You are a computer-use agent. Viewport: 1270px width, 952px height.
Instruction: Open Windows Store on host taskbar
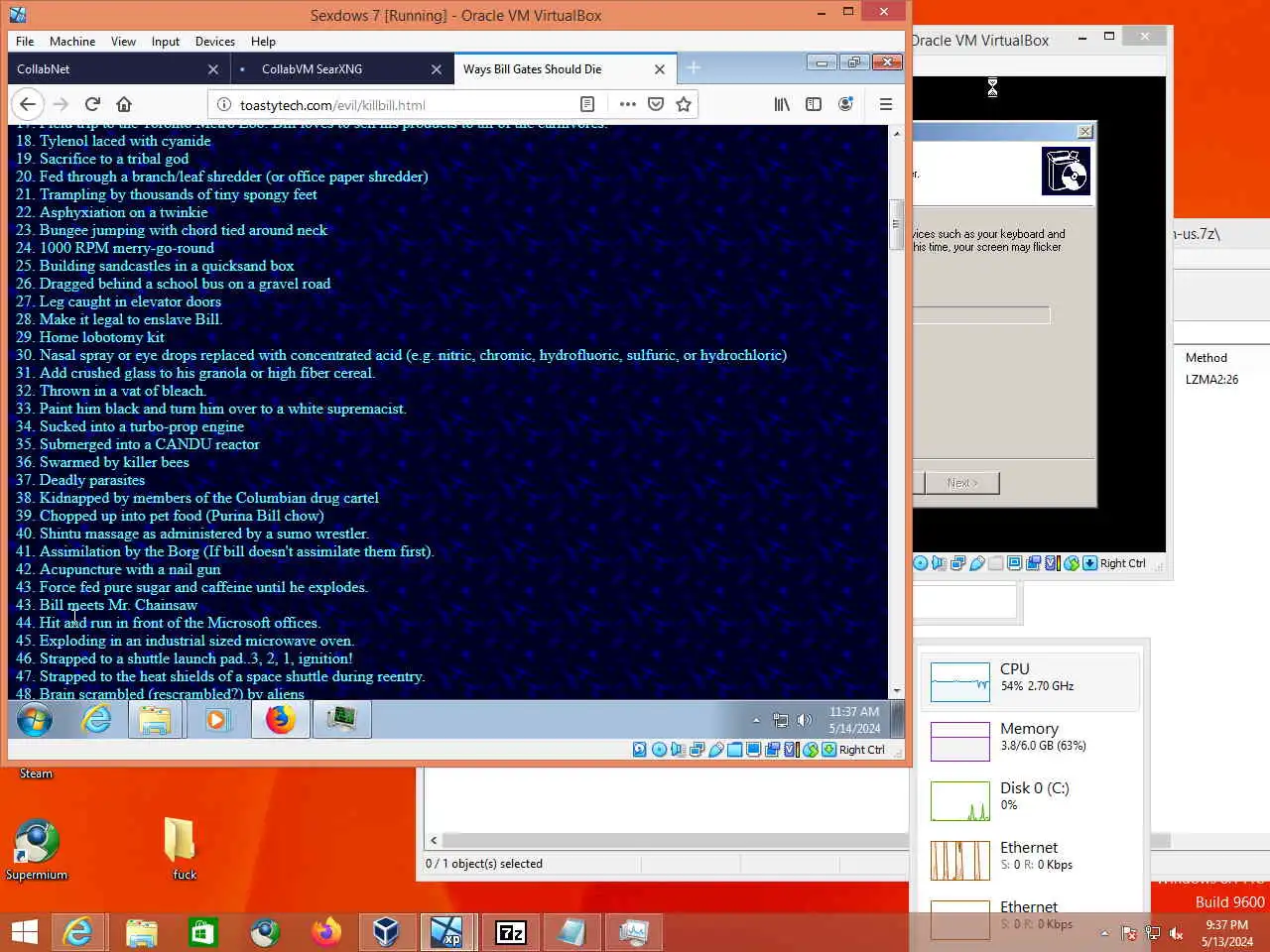202,932
